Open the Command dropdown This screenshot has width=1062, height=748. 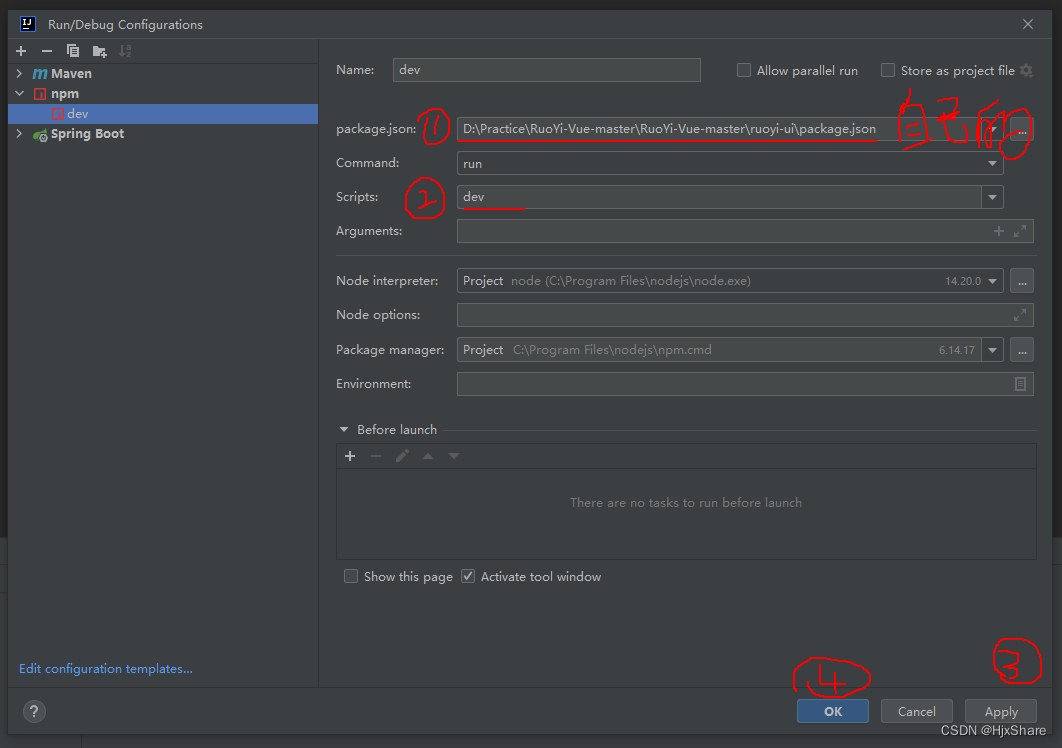coord(991,163)
